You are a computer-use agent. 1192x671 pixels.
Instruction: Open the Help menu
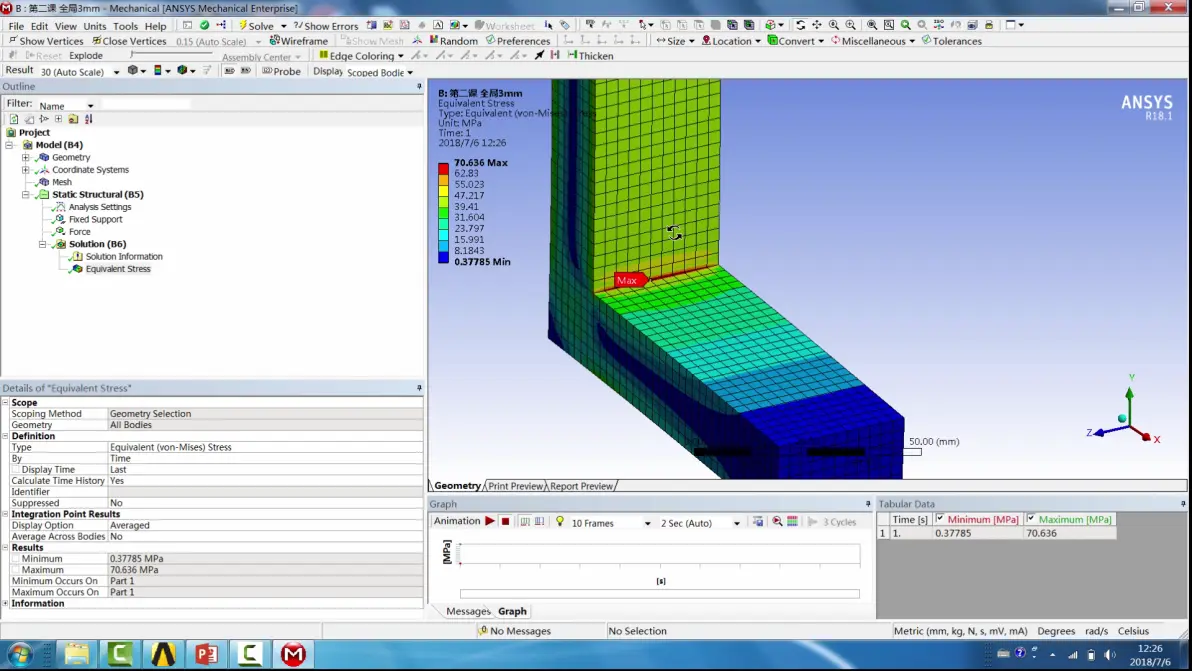click(155, 26)
